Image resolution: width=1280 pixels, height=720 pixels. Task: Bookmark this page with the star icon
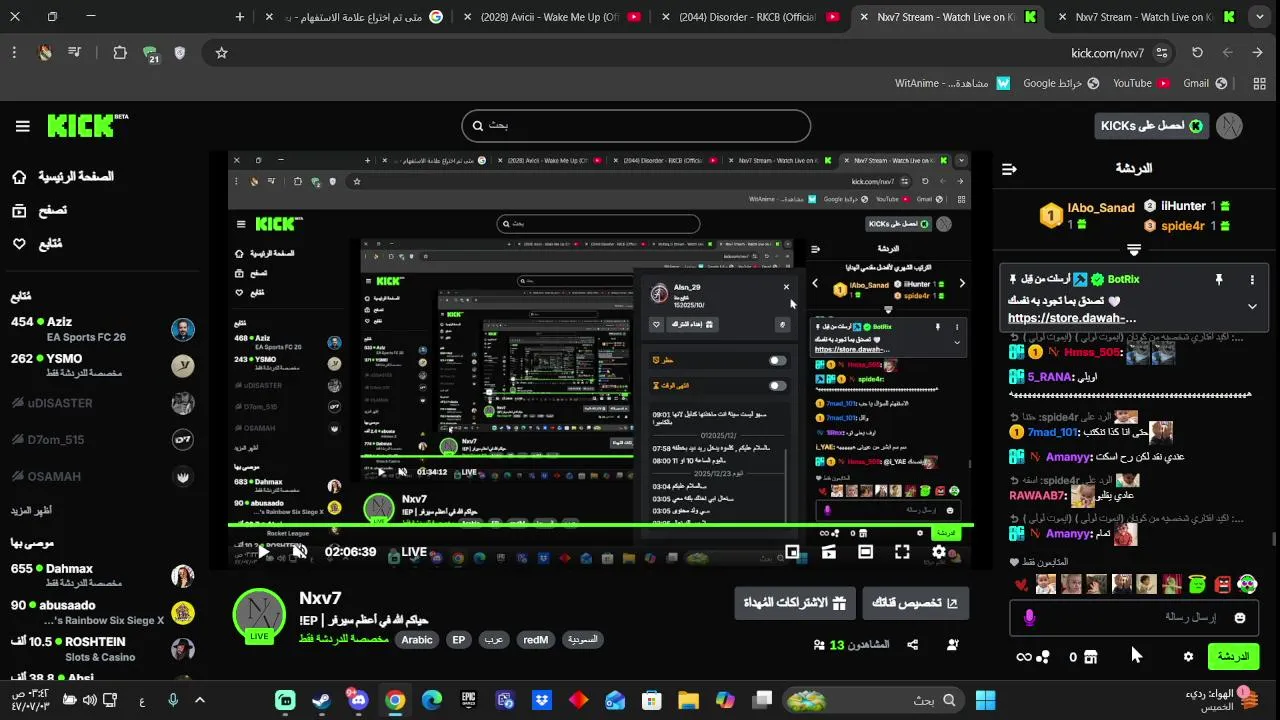click(222, 53)
